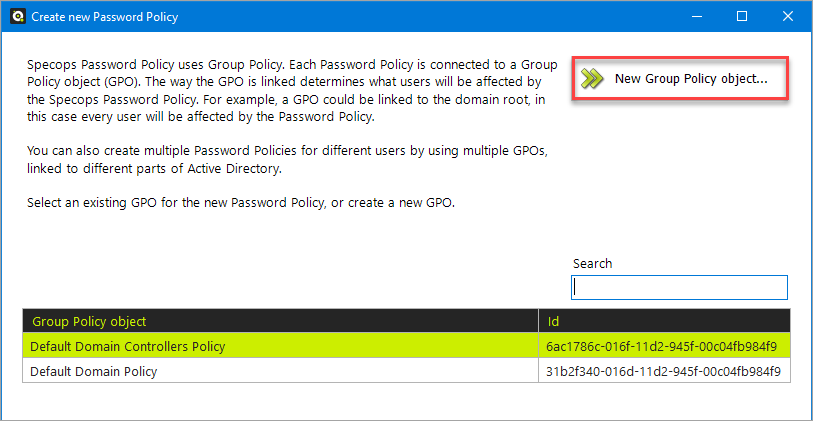This screenshot has height=421, width=813.
Task: Sort by the Id column header
Action: tap(665, 321)
